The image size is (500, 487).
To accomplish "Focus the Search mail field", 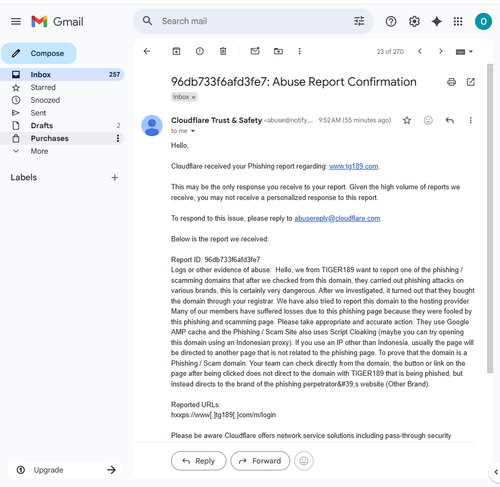I will [x=253, y=21].
